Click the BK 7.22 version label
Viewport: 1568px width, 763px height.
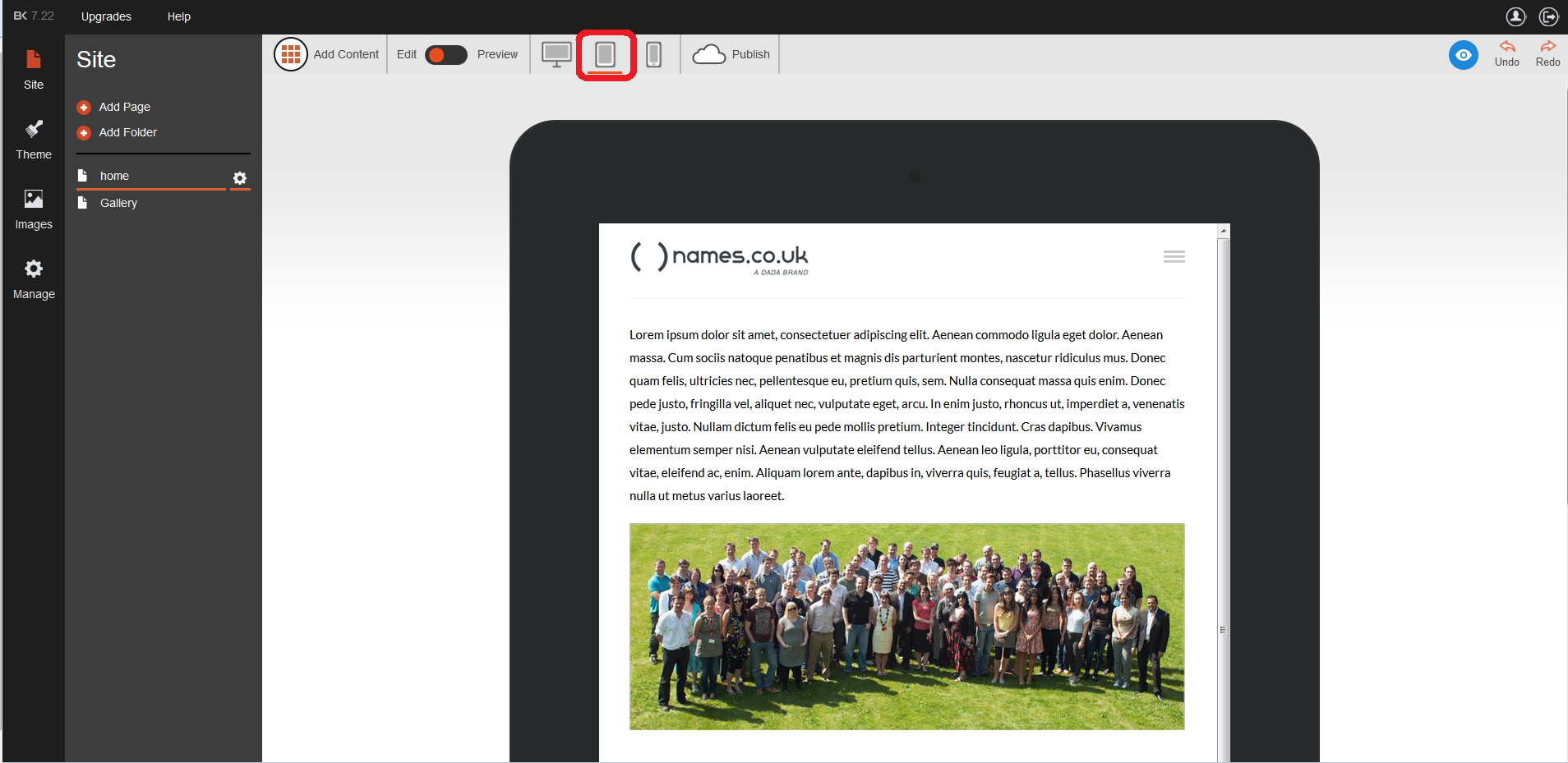tap(34, 16)
